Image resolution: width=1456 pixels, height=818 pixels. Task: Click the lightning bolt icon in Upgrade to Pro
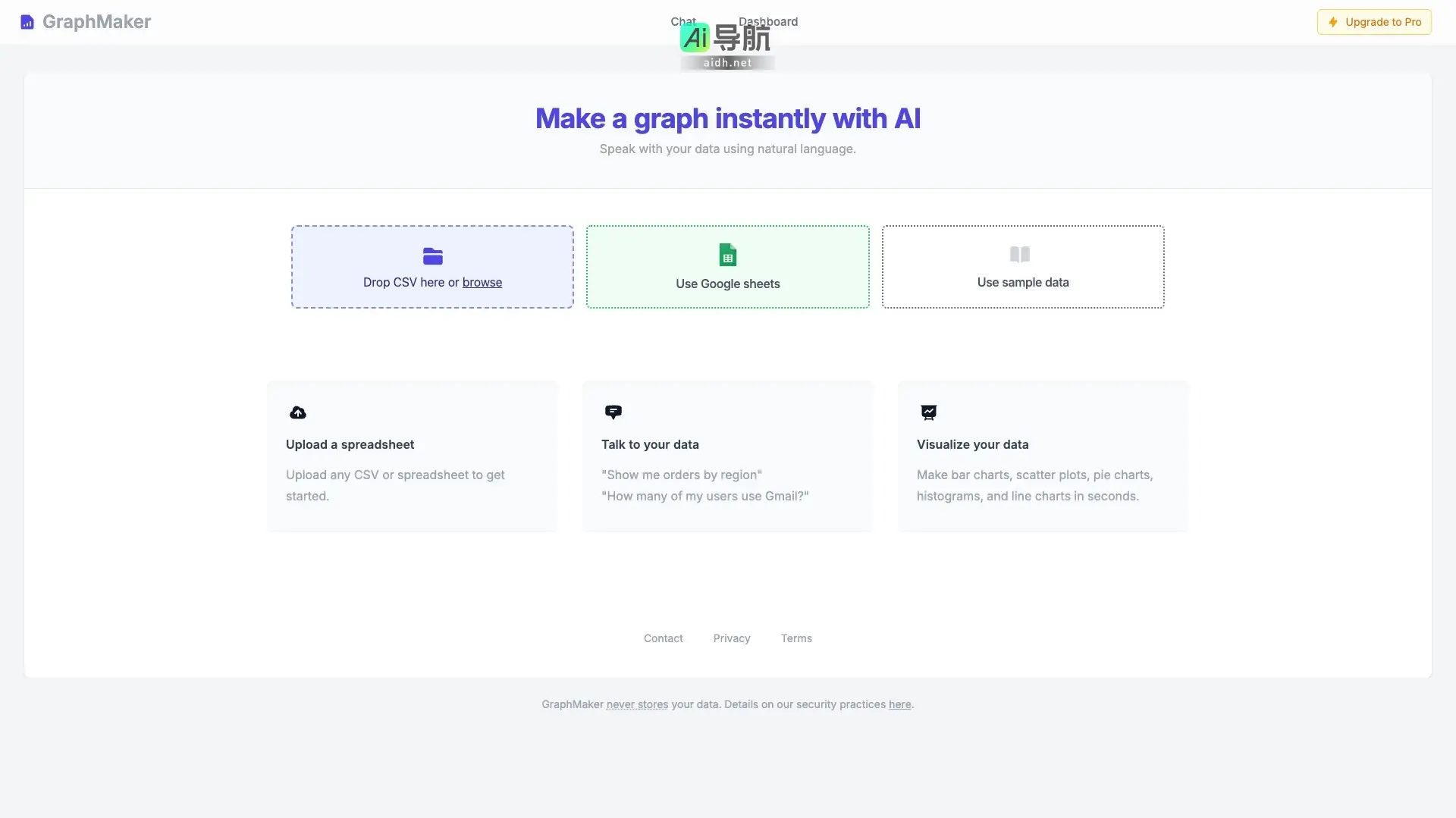pos(1334,22)
